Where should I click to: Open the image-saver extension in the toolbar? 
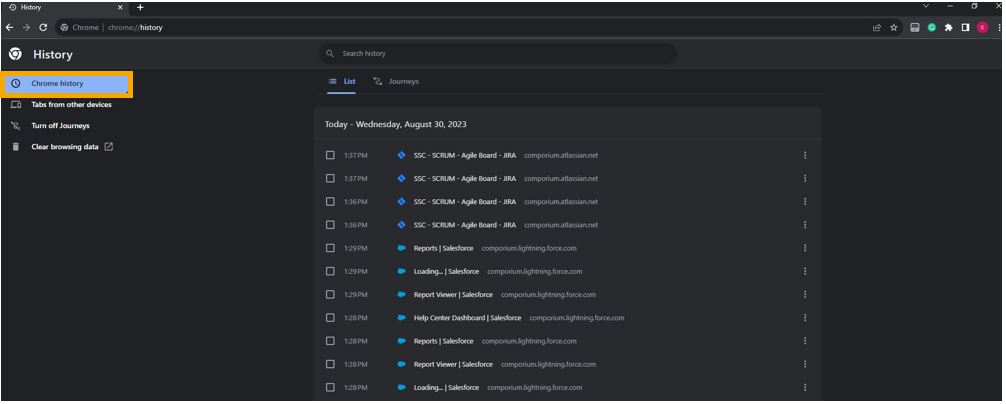click(x=915, y=28)
